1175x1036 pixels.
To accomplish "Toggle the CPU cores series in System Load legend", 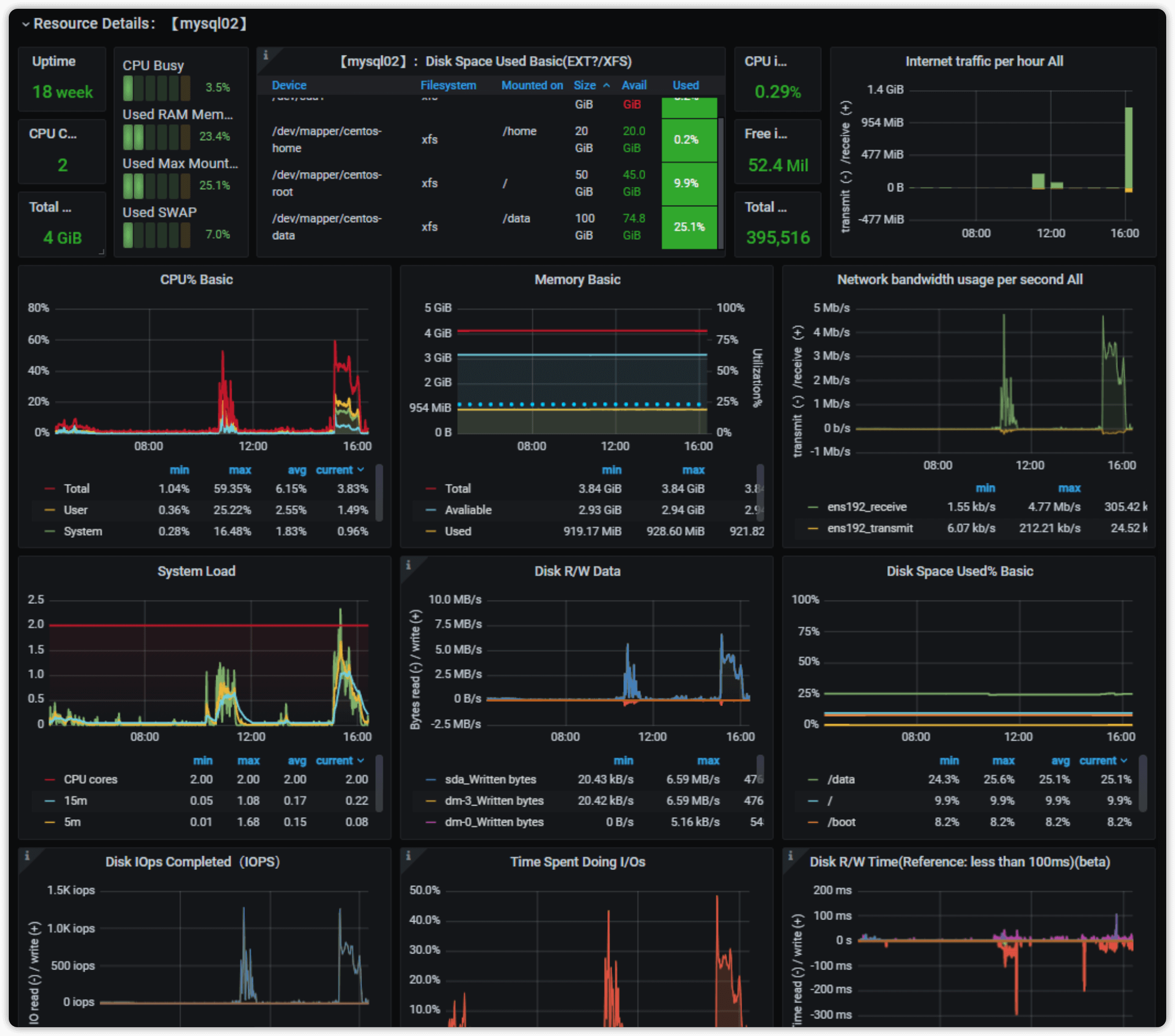I will (90, 780).
